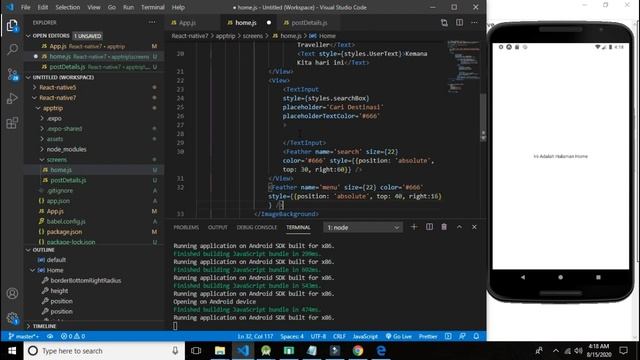Switch to postDetails.js editor tab
Viewport: 640px width, 360px height.
pos(309,23)
